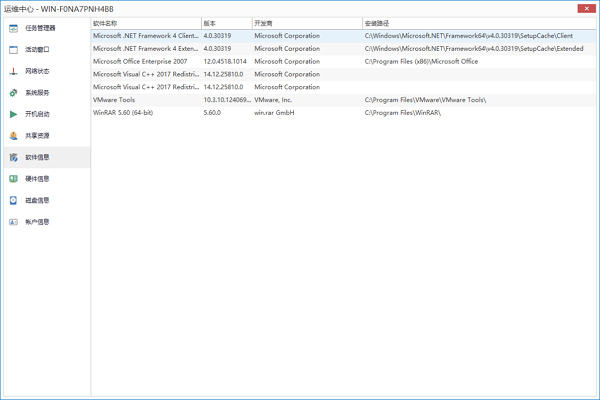
Task: Click the win.rar GmbH developer cell
Action: [274, 113]
